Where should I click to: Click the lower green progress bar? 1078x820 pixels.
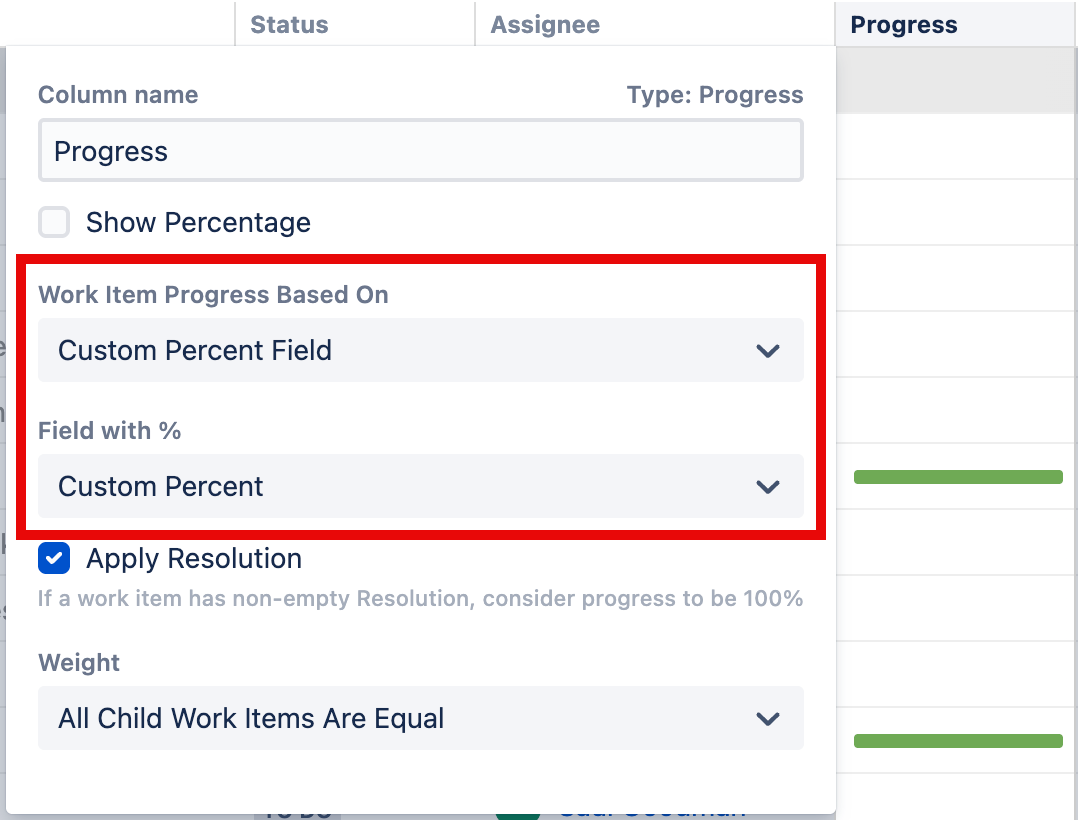(957, 741)
